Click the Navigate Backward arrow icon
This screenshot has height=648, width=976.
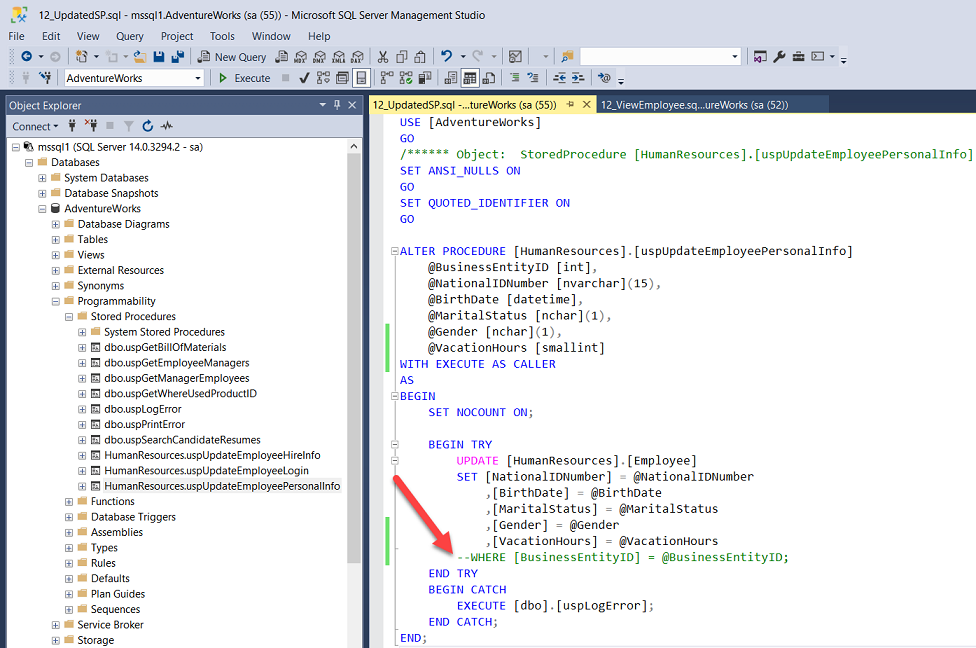(x=26, y=57)
